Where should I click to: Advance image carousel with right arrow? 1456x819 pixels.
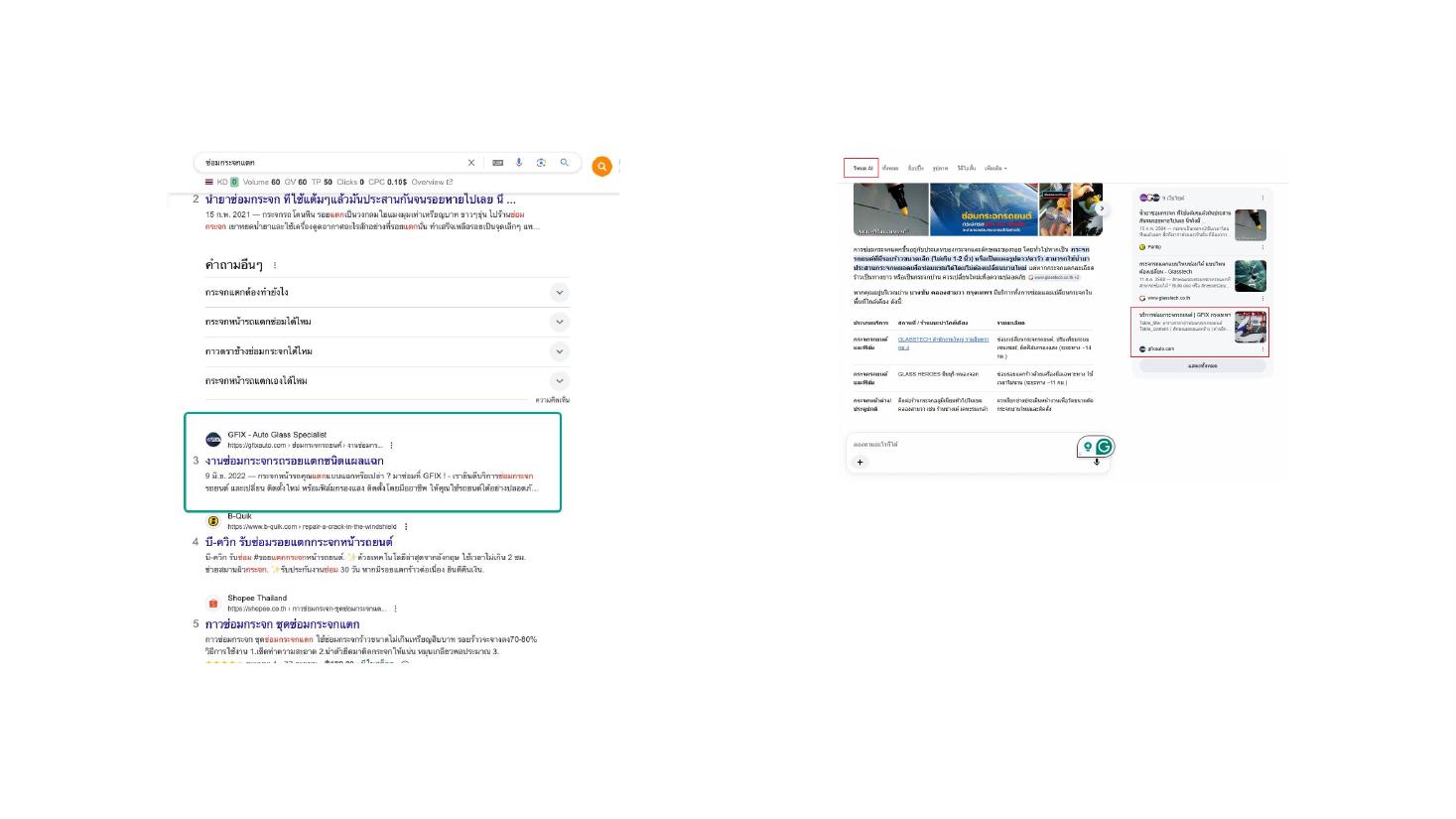(x=1101, y=208)
